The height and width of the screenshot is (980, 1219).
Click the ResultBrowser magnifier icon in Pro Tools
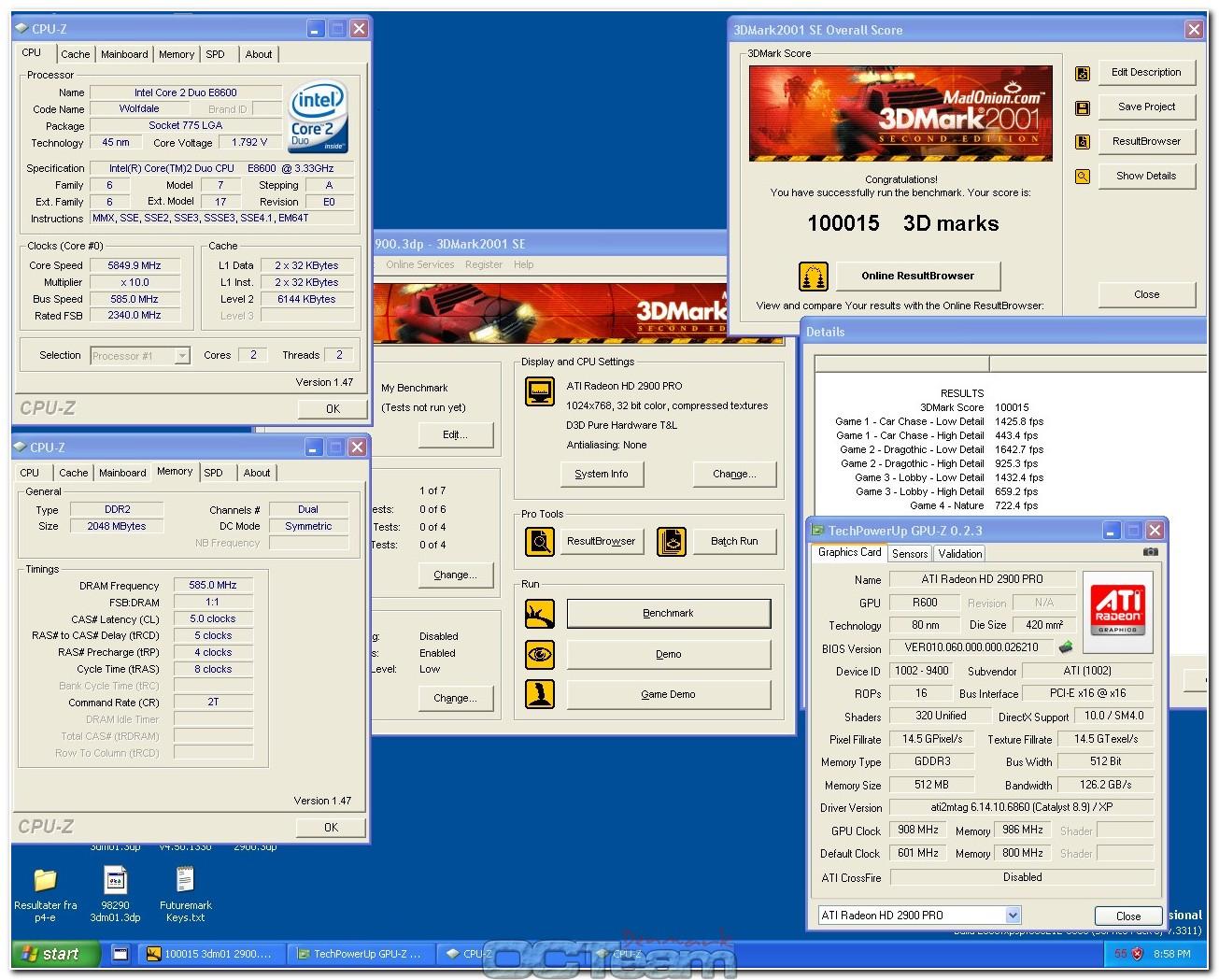[x=540, y=541]
